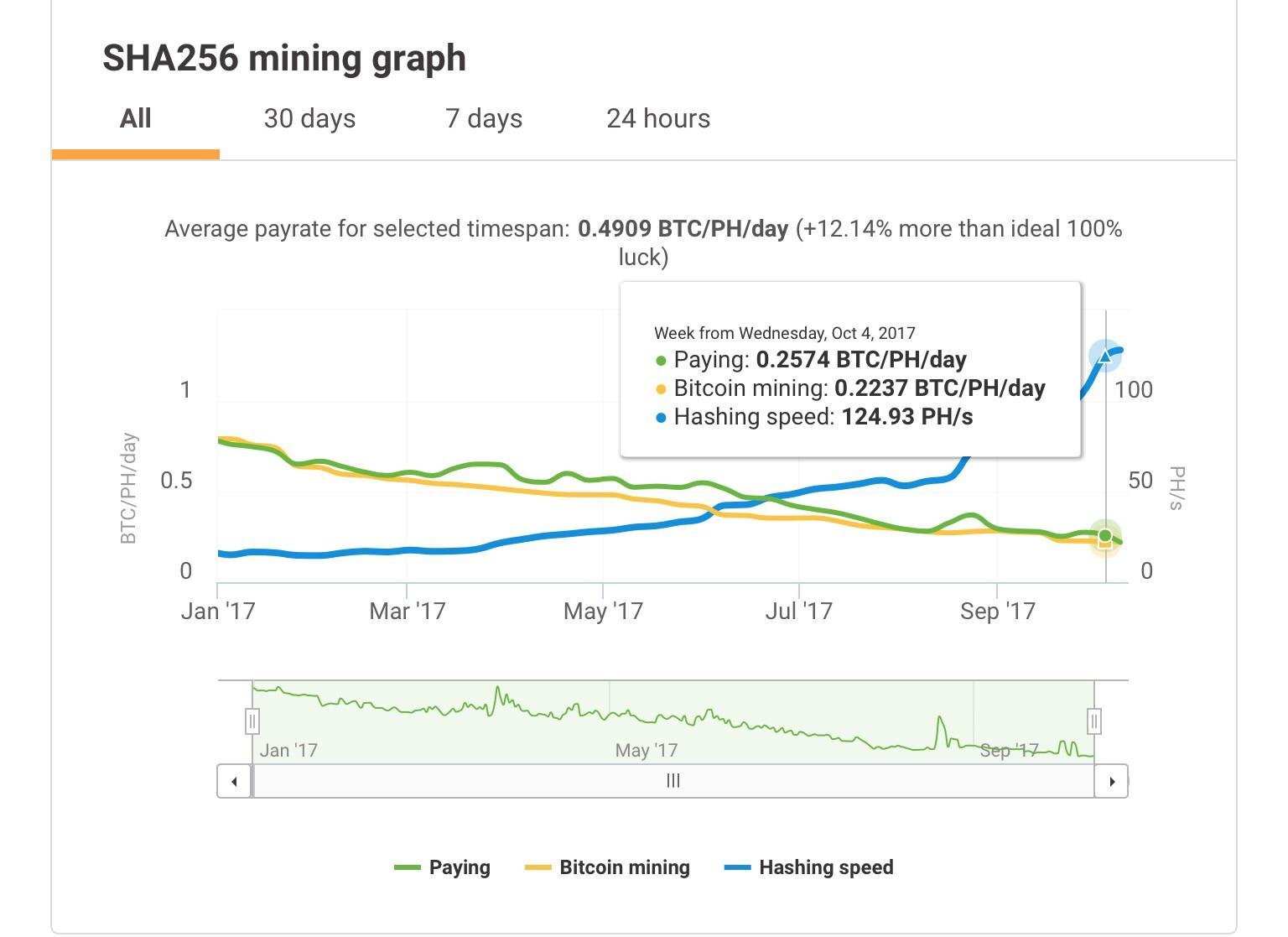1288x937 pixels.
Task: Click the right range handle of navigator
Action: [1094, 721]
